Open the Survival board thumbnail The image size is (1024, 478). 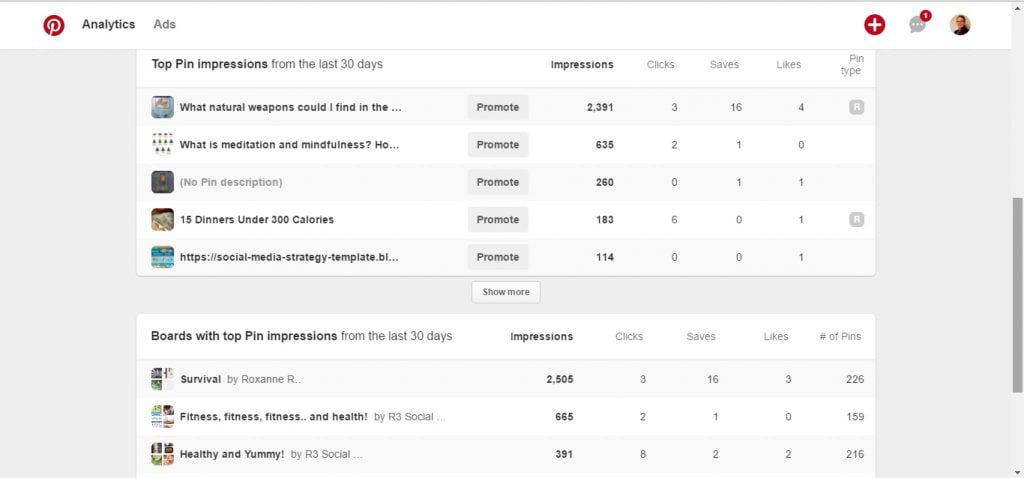(163, 379)
